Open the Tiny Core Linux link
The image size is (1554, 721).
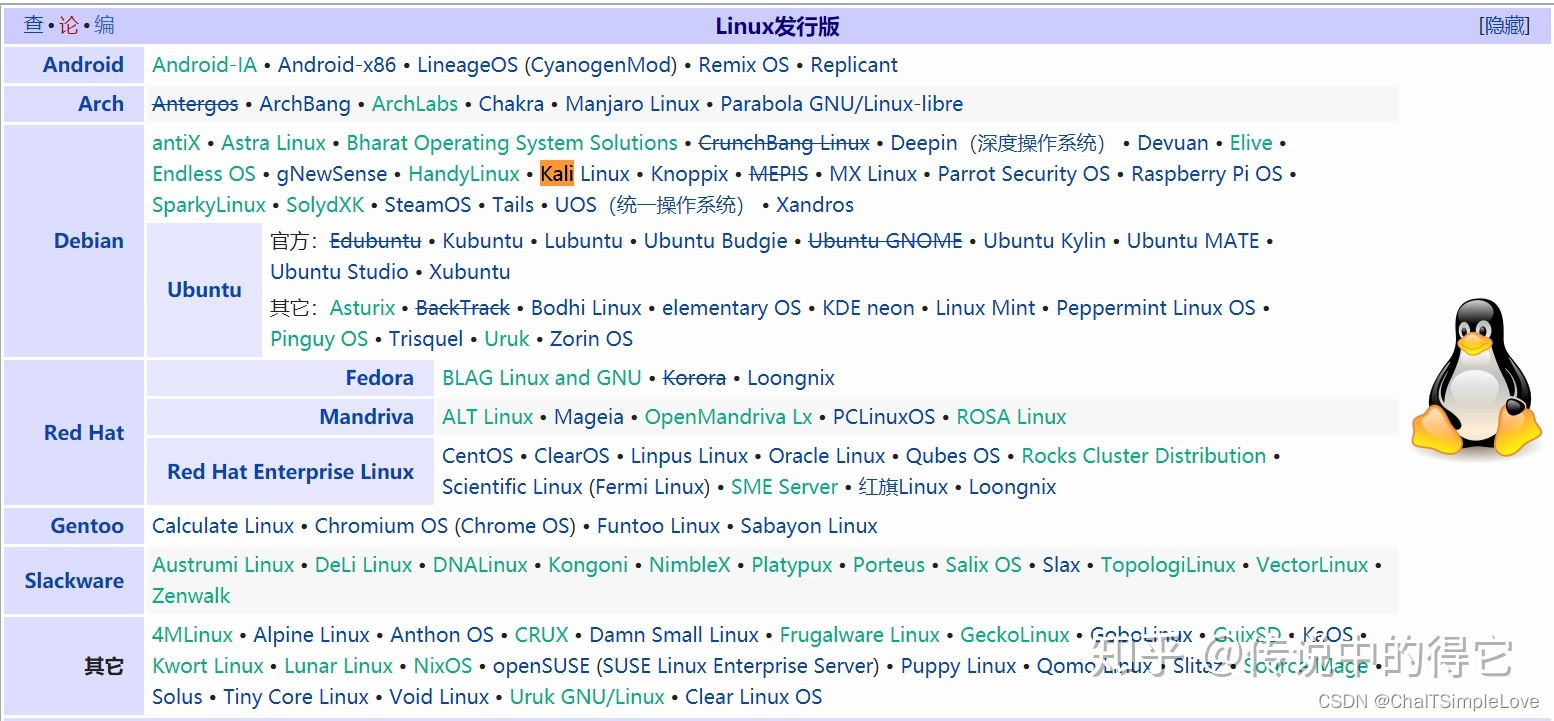tap(296, 697)
